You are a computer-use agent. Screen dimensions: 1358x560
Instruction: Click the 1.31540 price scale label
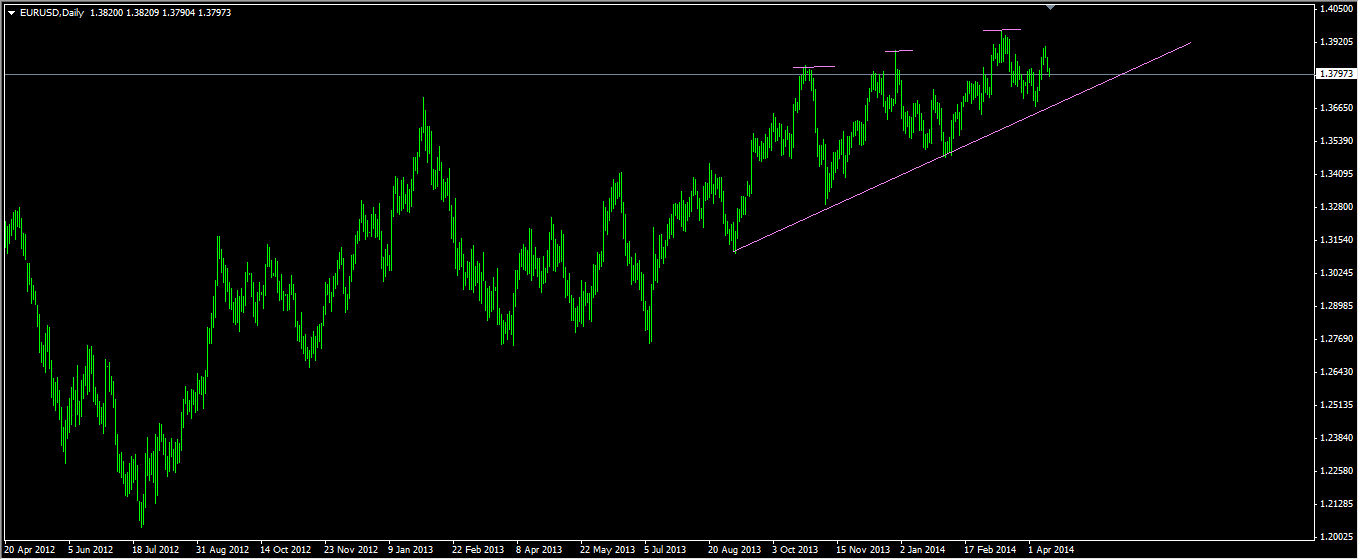click(x=1336, y=240)
